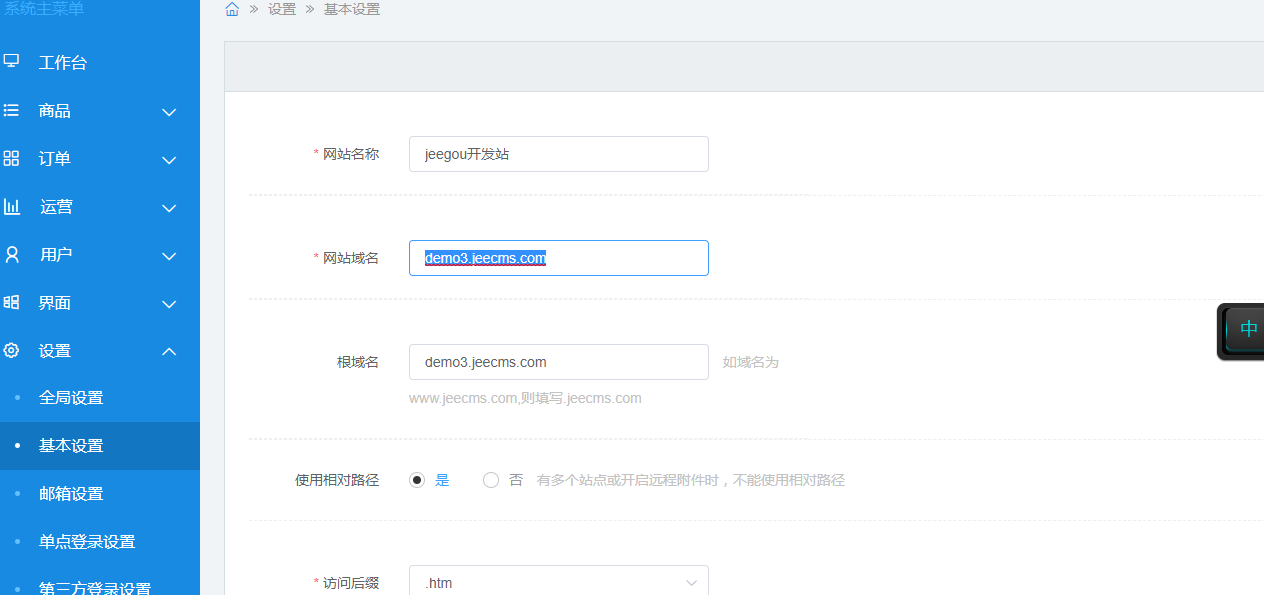The image size is (1264, 595).
Task: Expand the 用户 menu chevron
Action: [169, 256]
